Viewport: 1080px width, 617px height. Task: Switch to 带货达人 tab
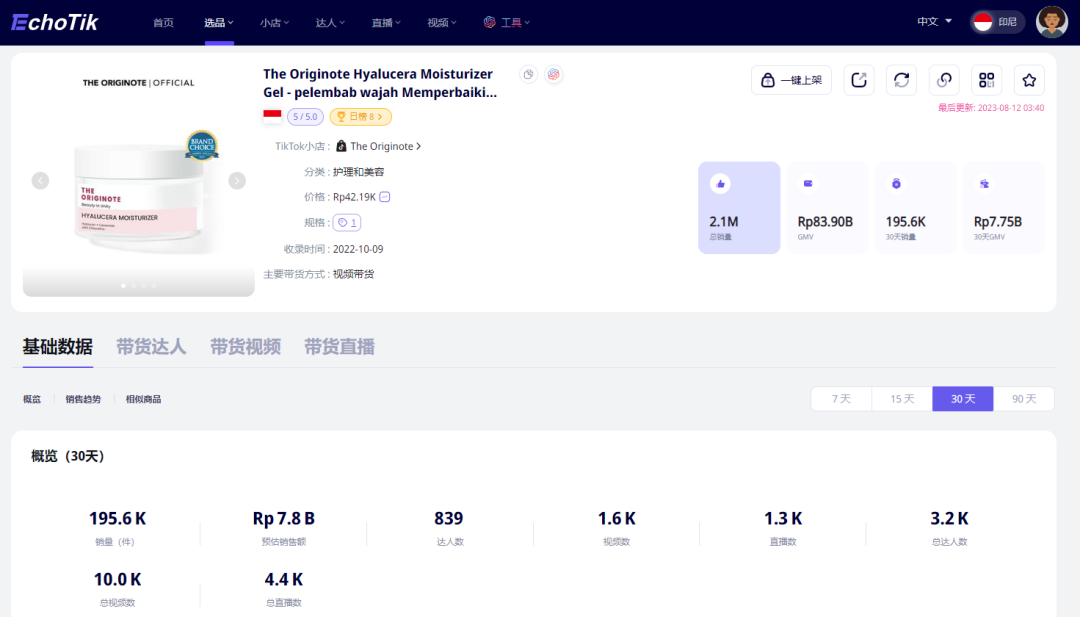pos(151,346)
